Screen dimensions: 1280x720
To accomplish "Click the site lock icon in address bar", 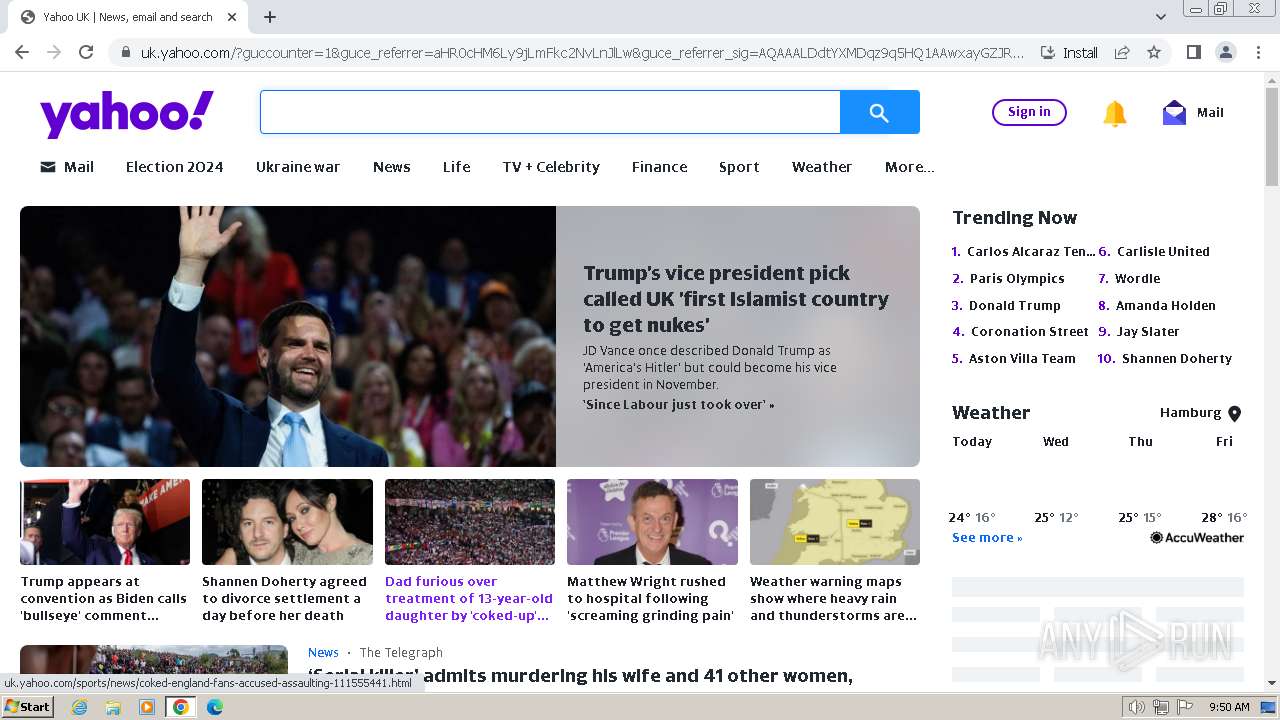I will (x=124, y=52).
